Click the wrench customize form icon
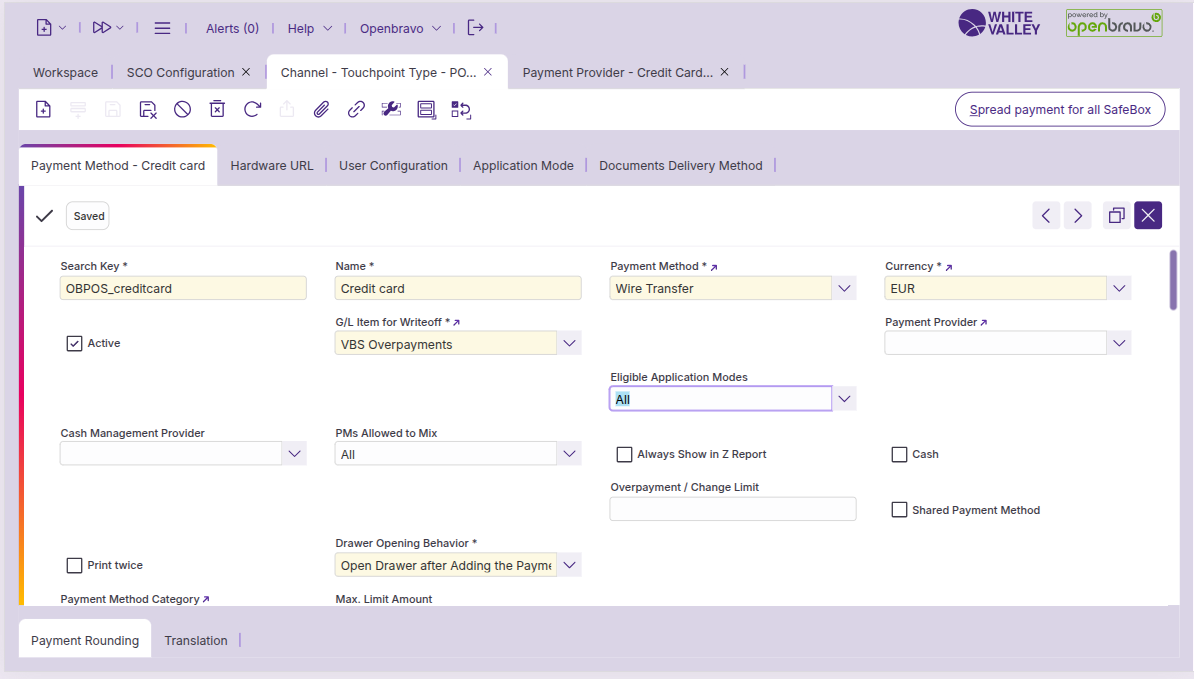Viewport: 1194px width, 679px height. [x=391, y=110]
